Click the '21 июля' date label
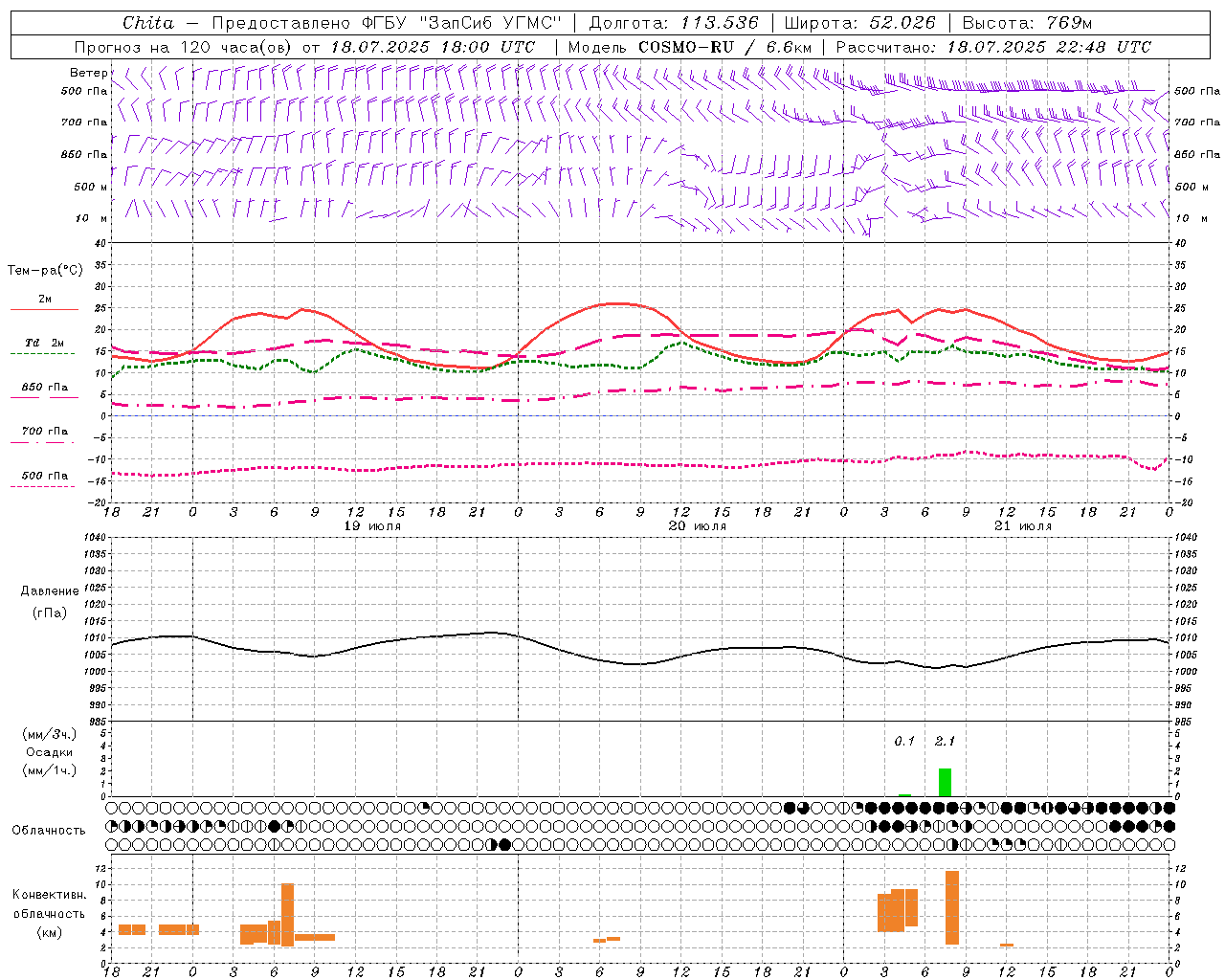This screenshot has height=980, width=1225. 1023,526
